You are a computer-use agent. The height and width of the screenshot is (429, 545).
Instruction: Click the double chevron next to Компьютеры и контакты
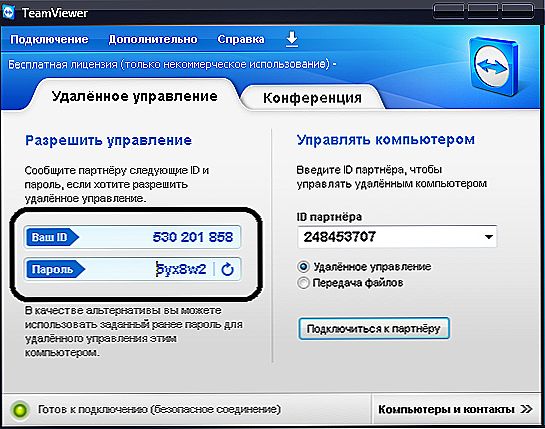[526, 409]
